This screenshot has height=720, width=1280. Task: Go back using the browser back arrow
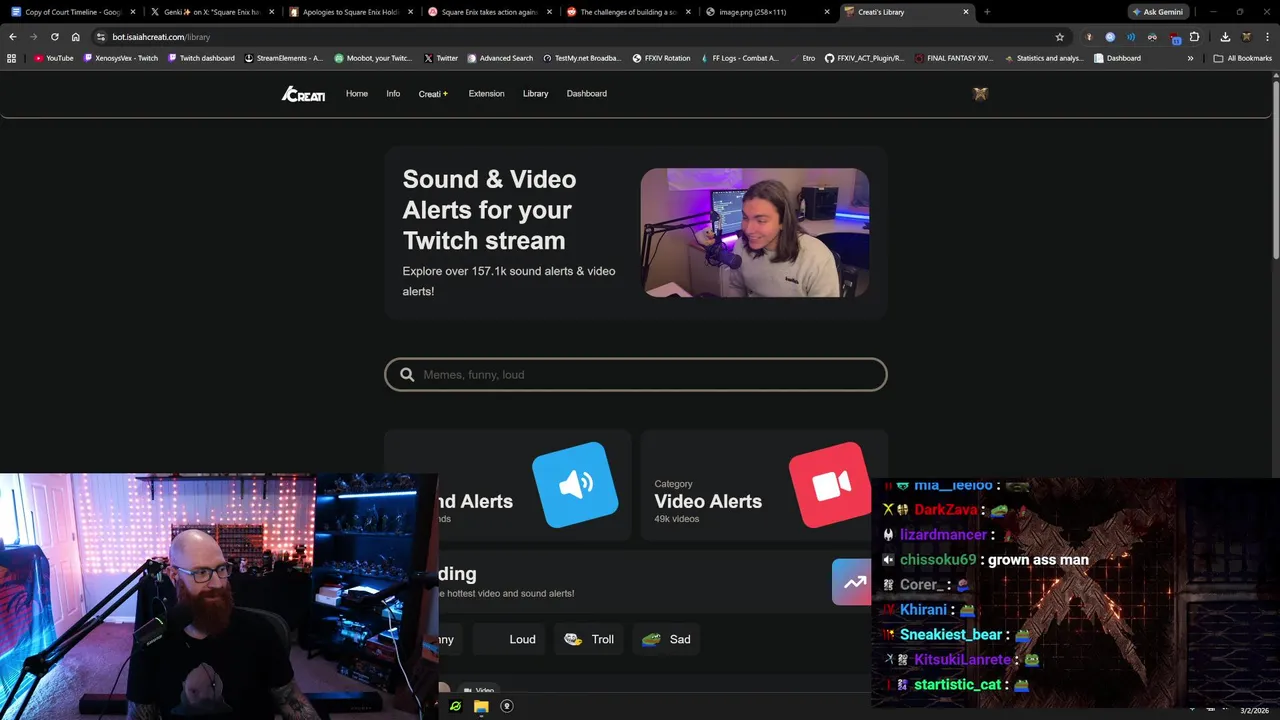[x=12, y=37]
